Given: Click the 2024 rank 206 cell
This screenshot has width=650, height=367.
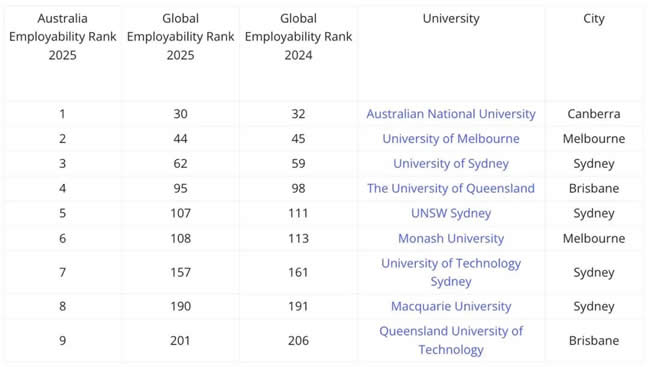Looking at the screenshot, I should (x=298, y=340).
